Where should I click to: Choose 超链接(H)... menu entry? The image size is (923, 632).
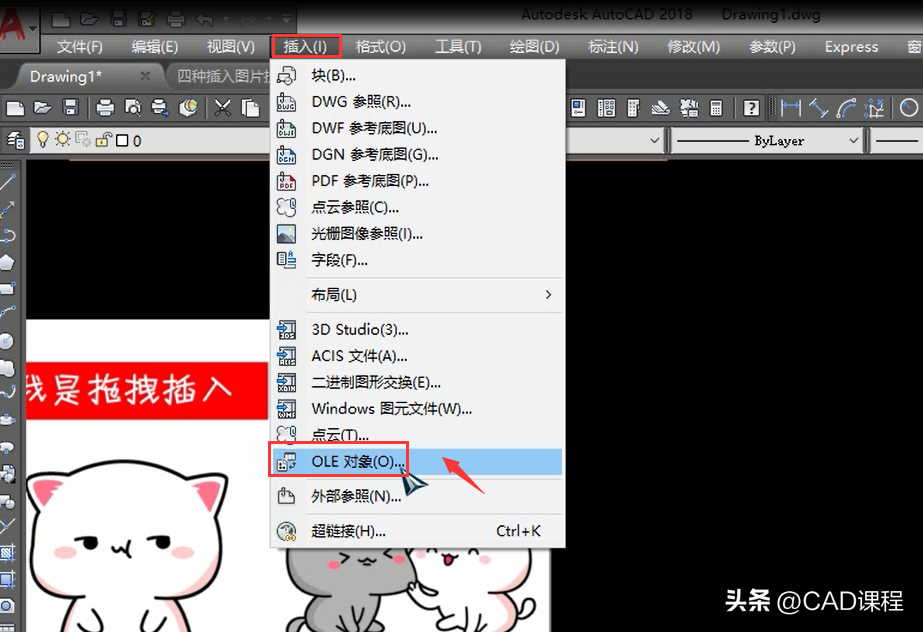coord(418,531)
